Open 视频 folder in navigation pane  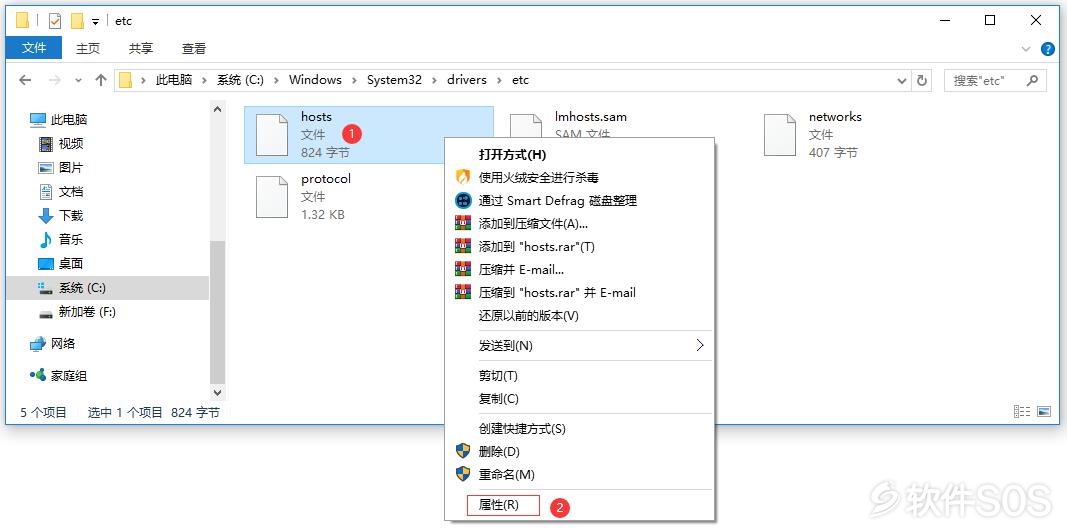61,144
